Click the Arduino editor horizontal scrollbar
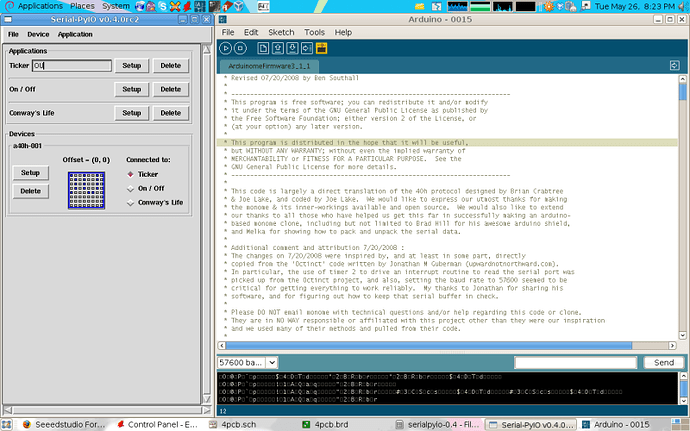Screen dimensions: 690x431 pos(447,346)
